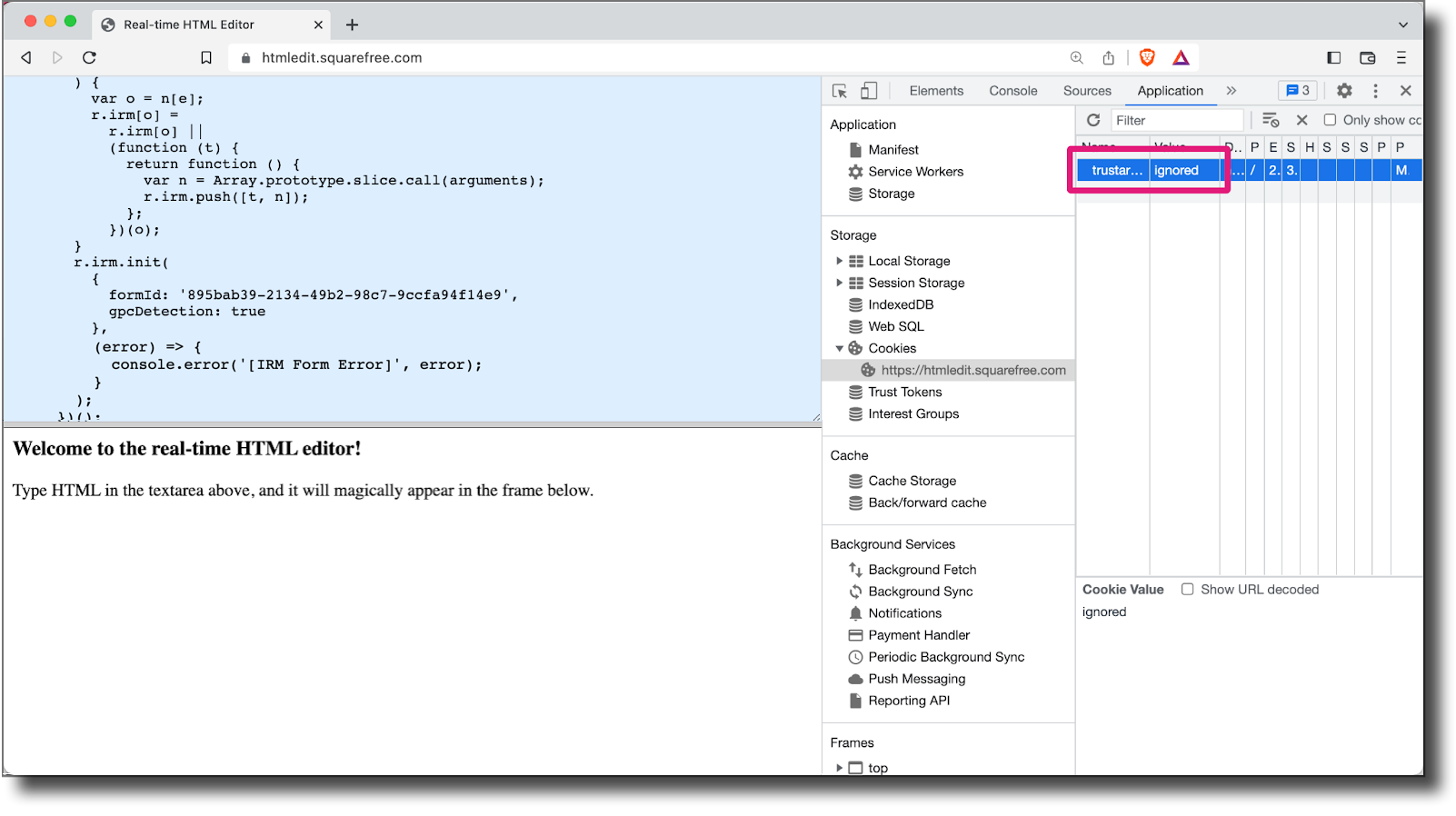Switch to the Console tab
1456x816 pixels.
click(1012, 91)
